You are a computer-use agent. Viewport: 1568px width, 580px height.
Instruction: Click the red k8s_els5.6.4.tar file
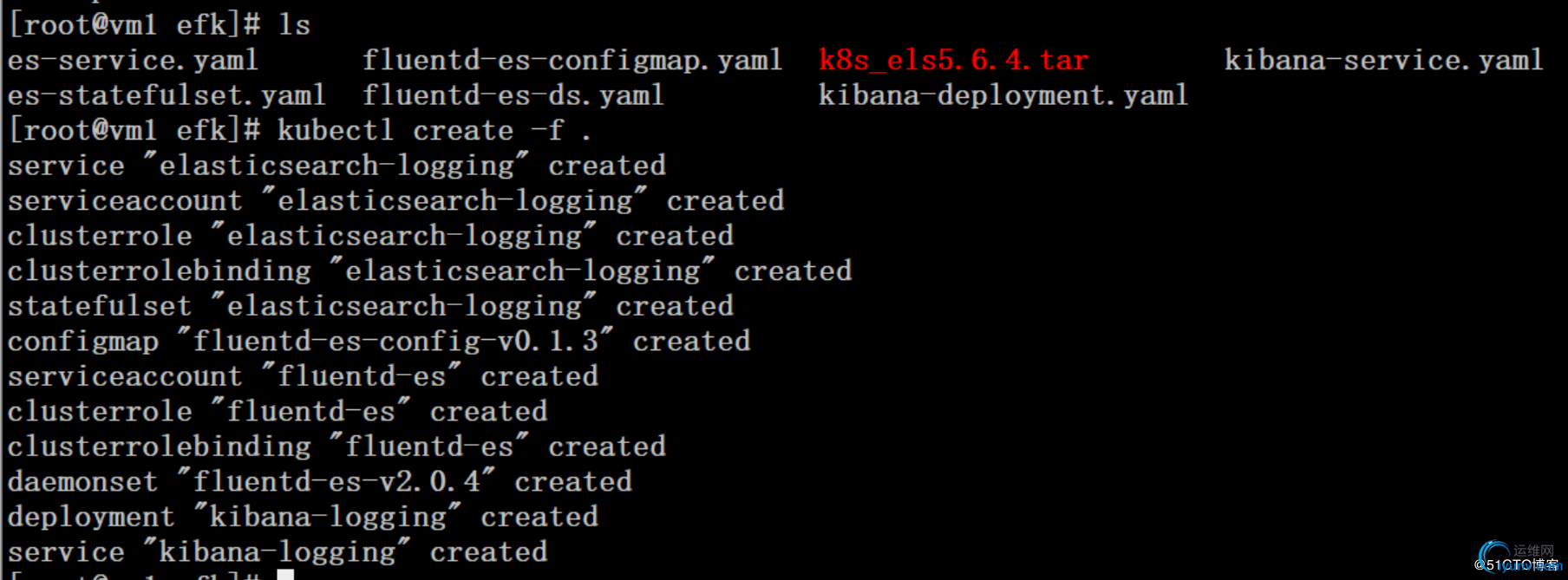(x=953, y=60)
